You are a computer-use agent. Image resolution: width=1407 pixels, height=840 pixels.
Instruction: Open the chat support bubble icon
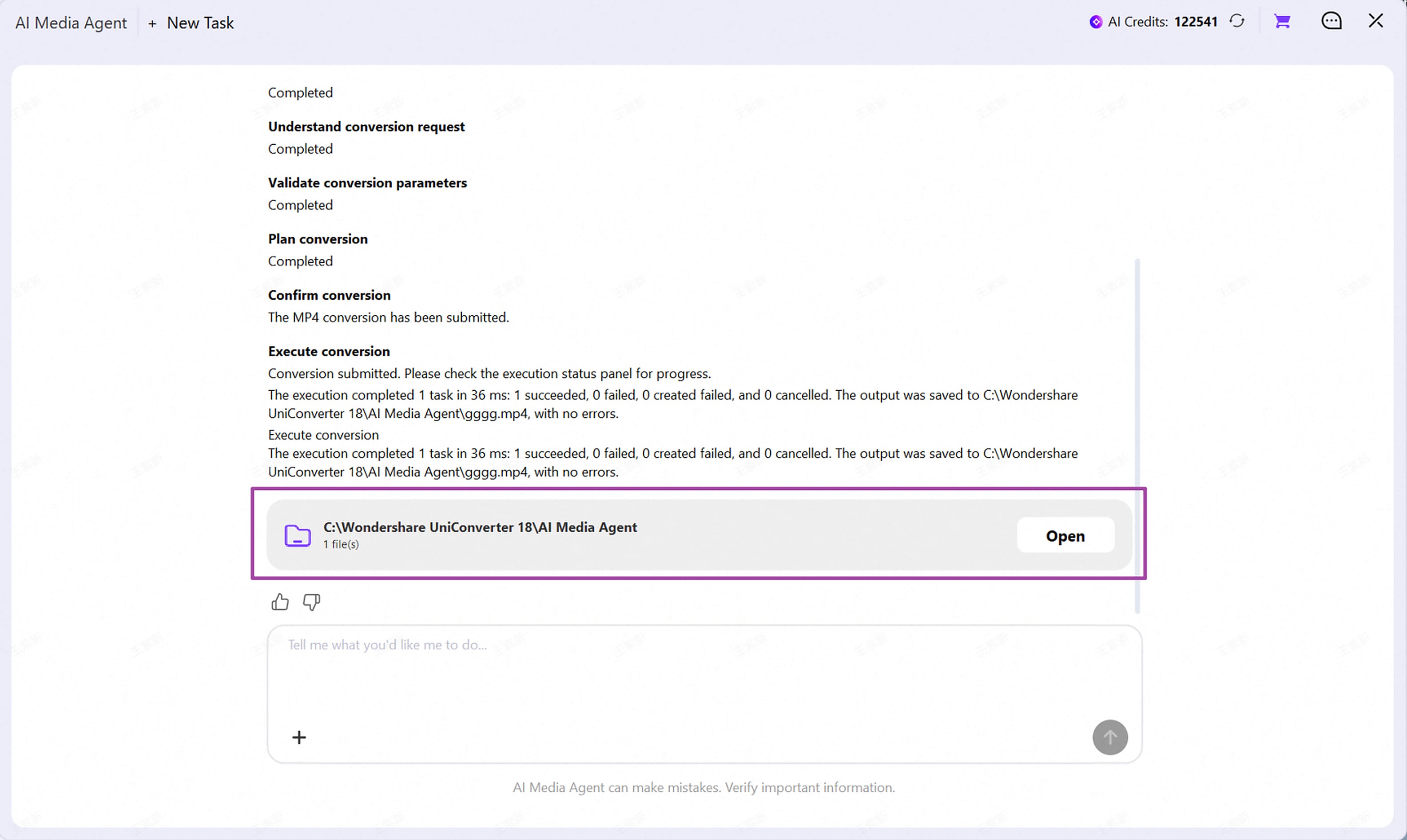[1331, 21]
